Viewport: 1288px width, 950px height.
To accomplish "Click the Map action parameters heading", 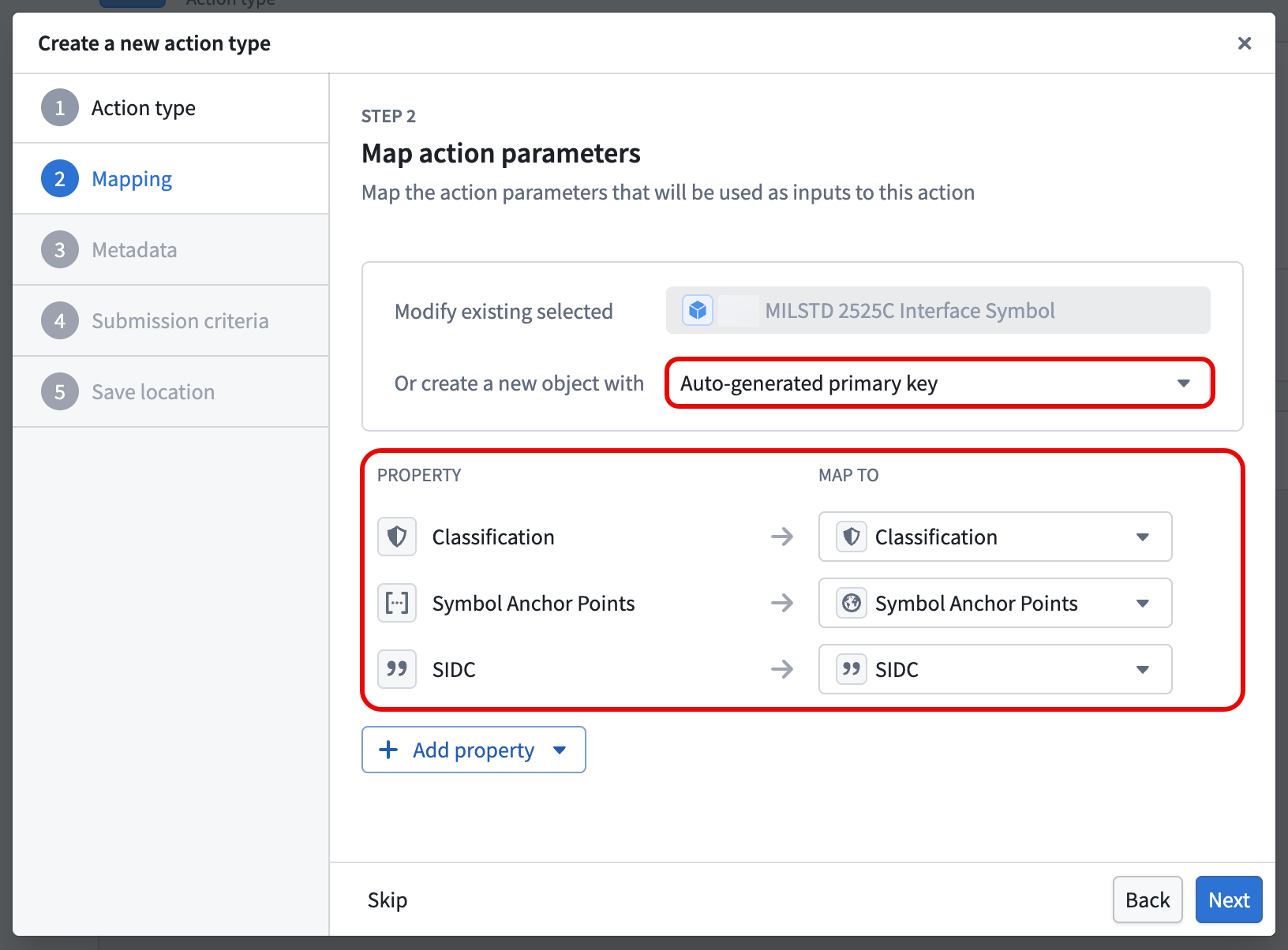I will click(x=501, y=153).
